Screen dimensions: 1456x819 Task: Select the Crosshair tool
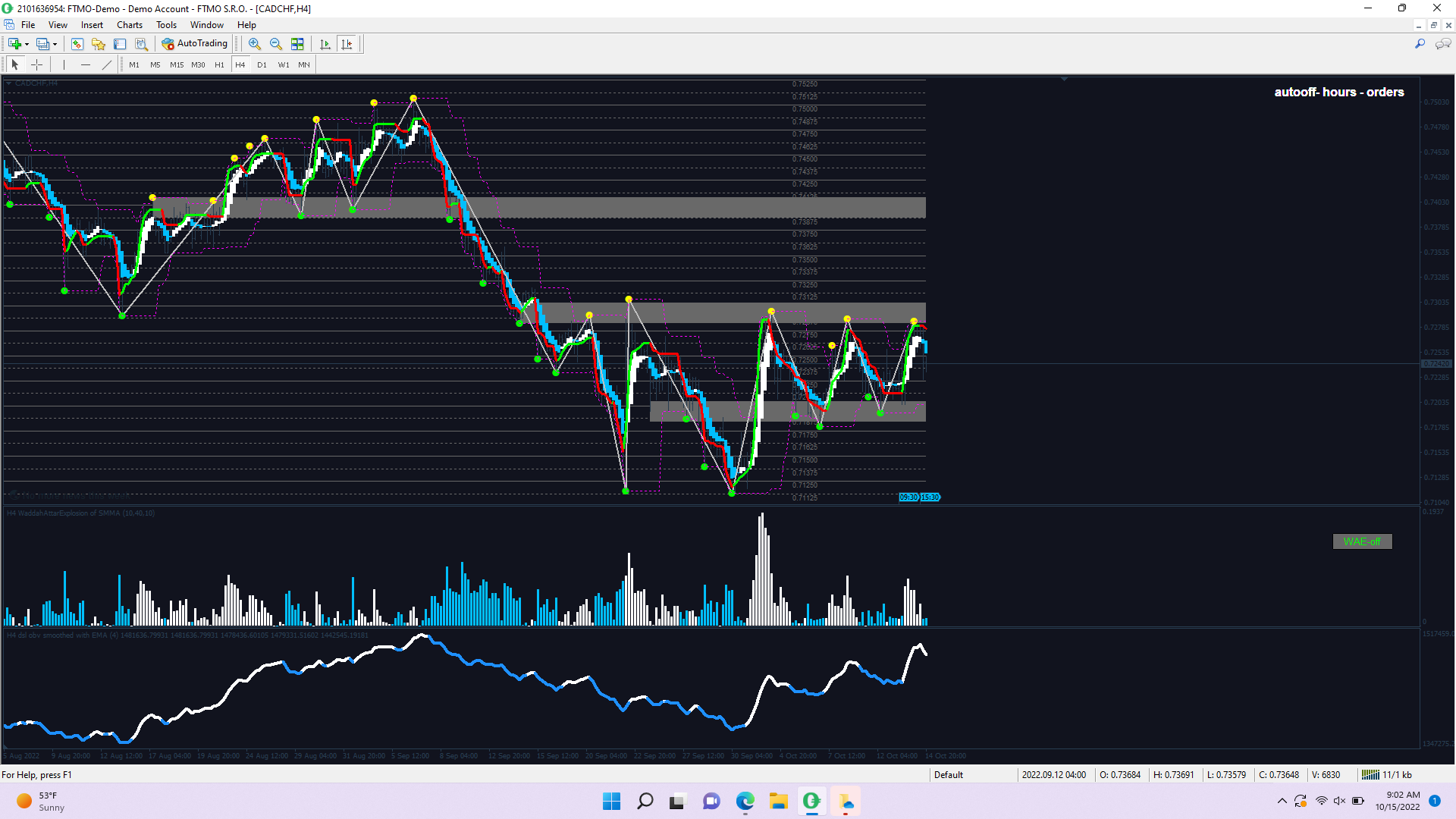click(36, 64)
